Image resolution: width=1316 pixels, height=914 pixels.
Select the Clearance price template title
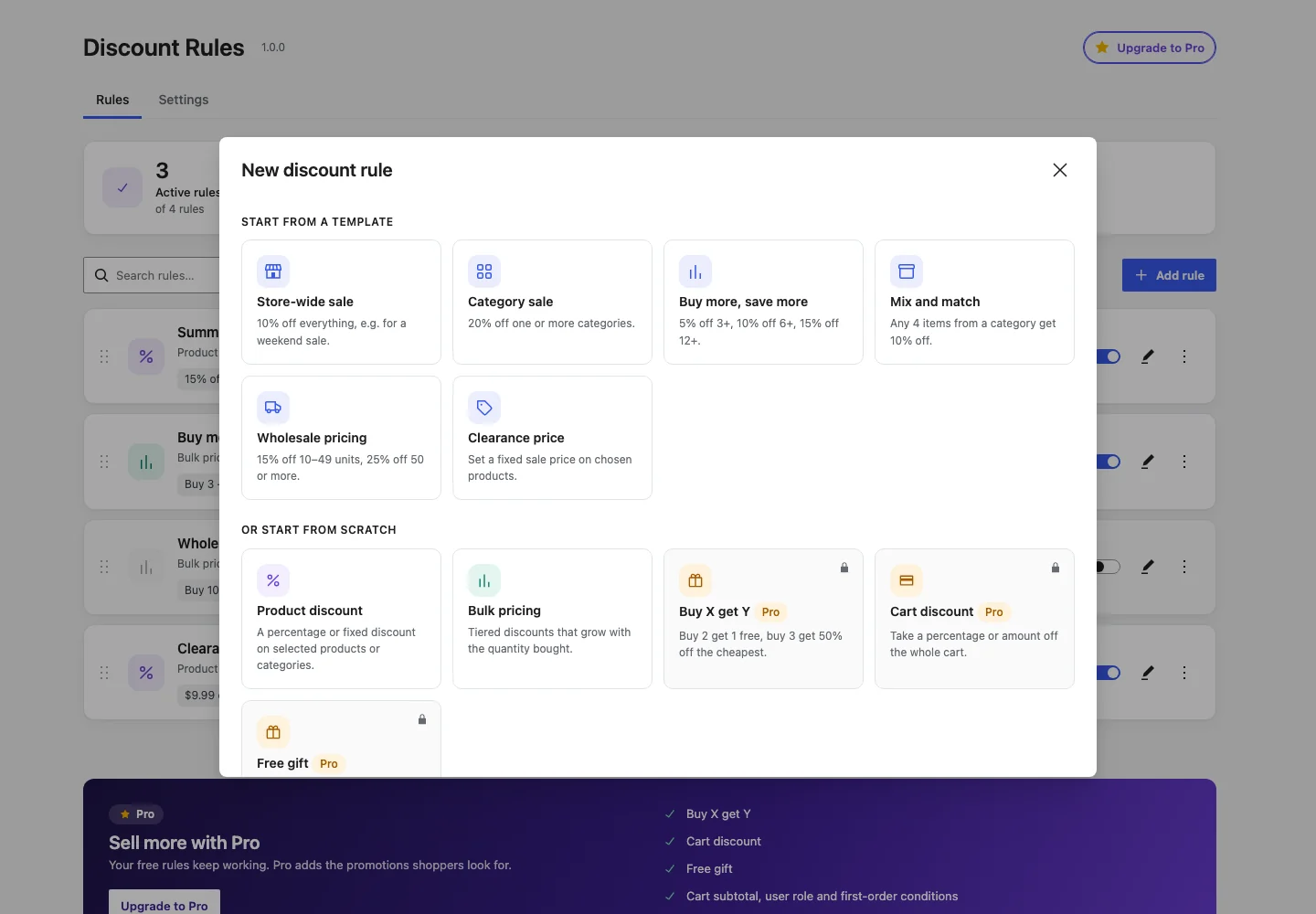click(x=516, y=438)
